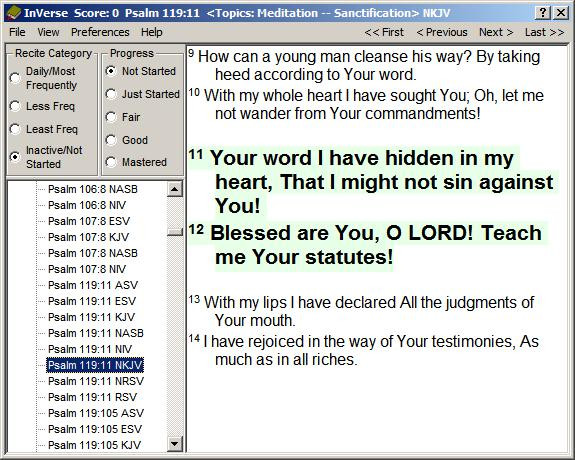Advance with the Next > button
Screen dimensions: 575x460
pyautogui.click(x=496, y=32)
